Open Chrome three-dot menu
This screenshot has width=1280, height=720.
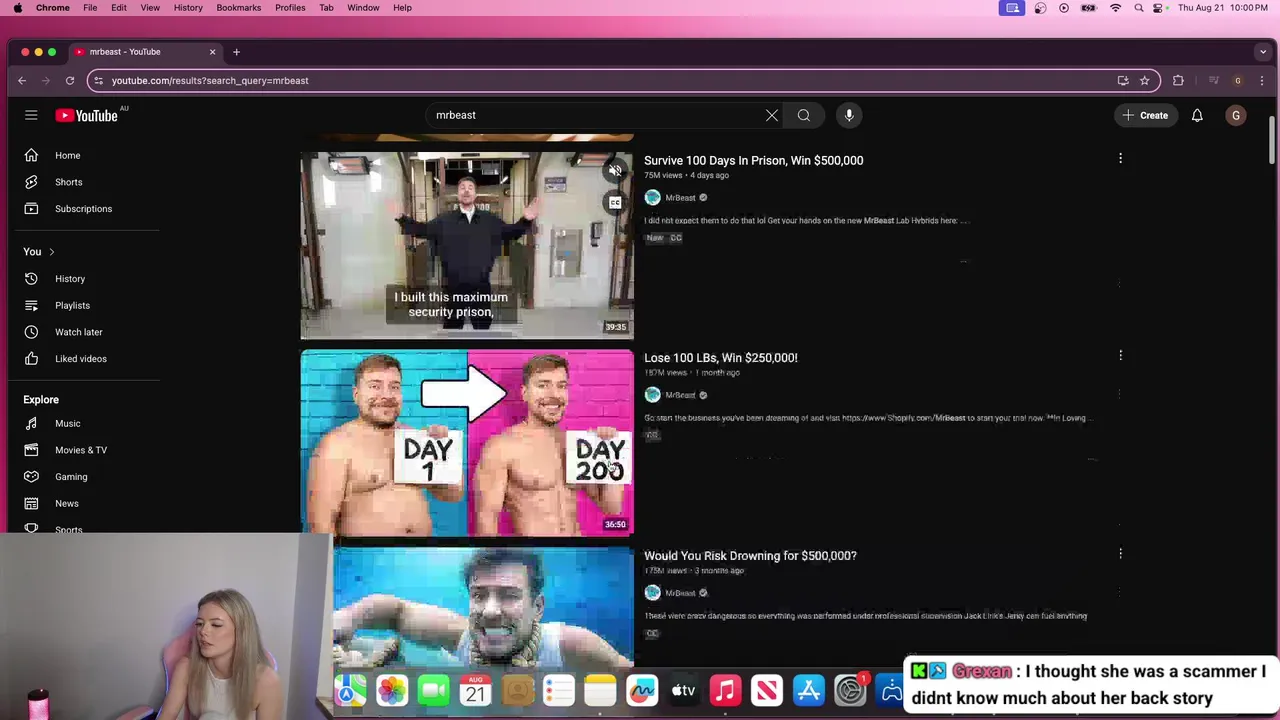point(1262,80)
